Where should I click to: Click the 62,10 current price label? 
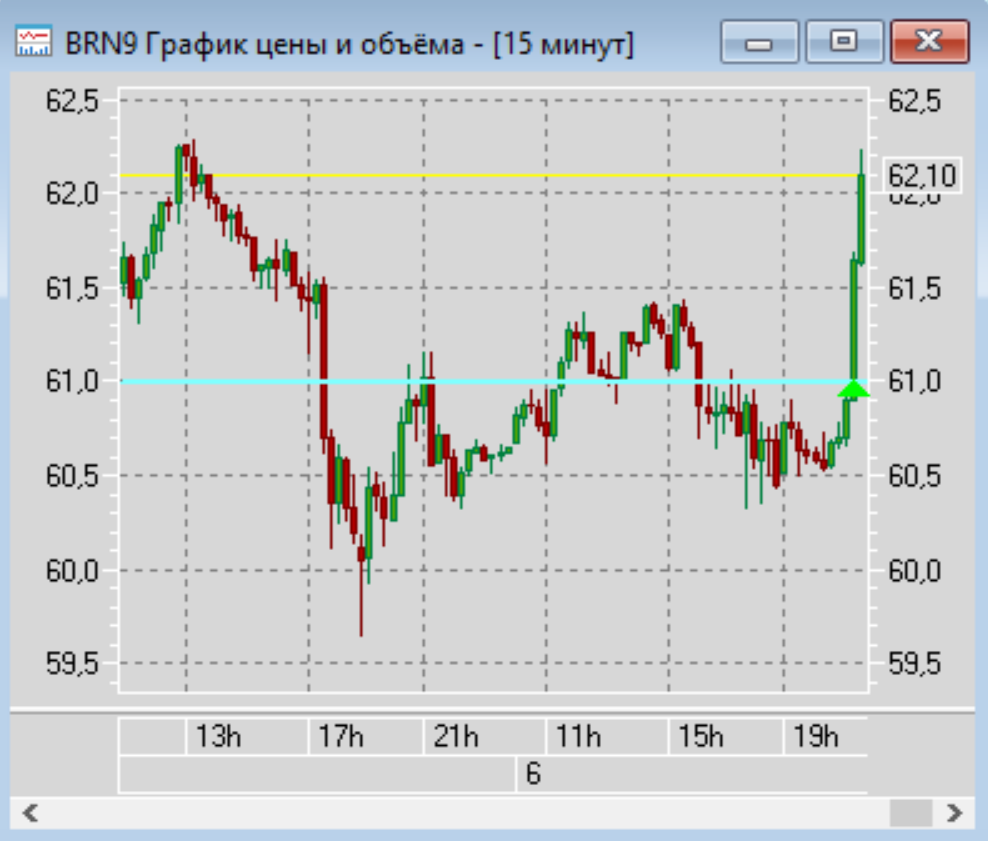click(x=922, y=176)
